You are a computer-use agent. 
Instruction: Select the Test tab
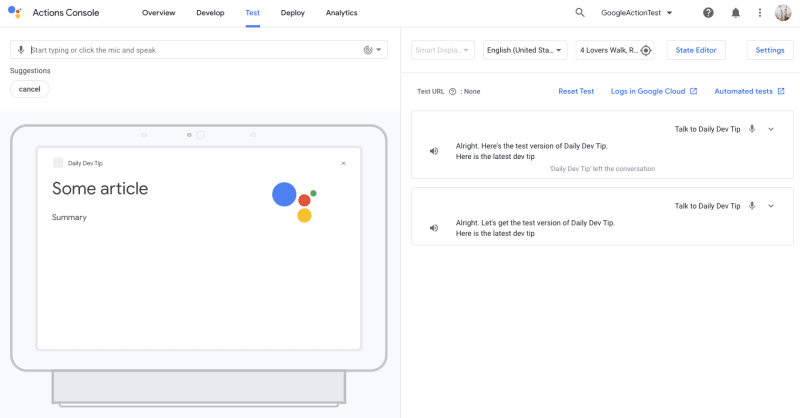(253, 13)
